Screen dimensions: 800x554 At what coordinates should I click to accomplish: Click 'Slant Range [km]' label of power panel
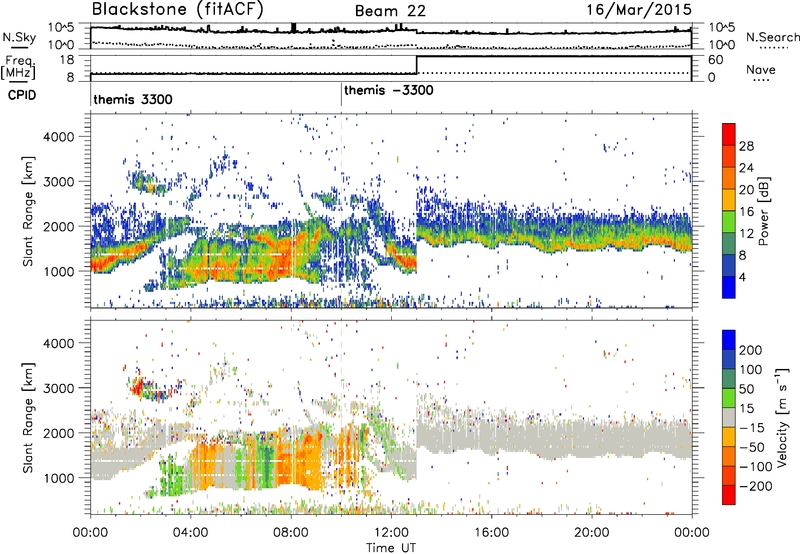click(28, 211)
